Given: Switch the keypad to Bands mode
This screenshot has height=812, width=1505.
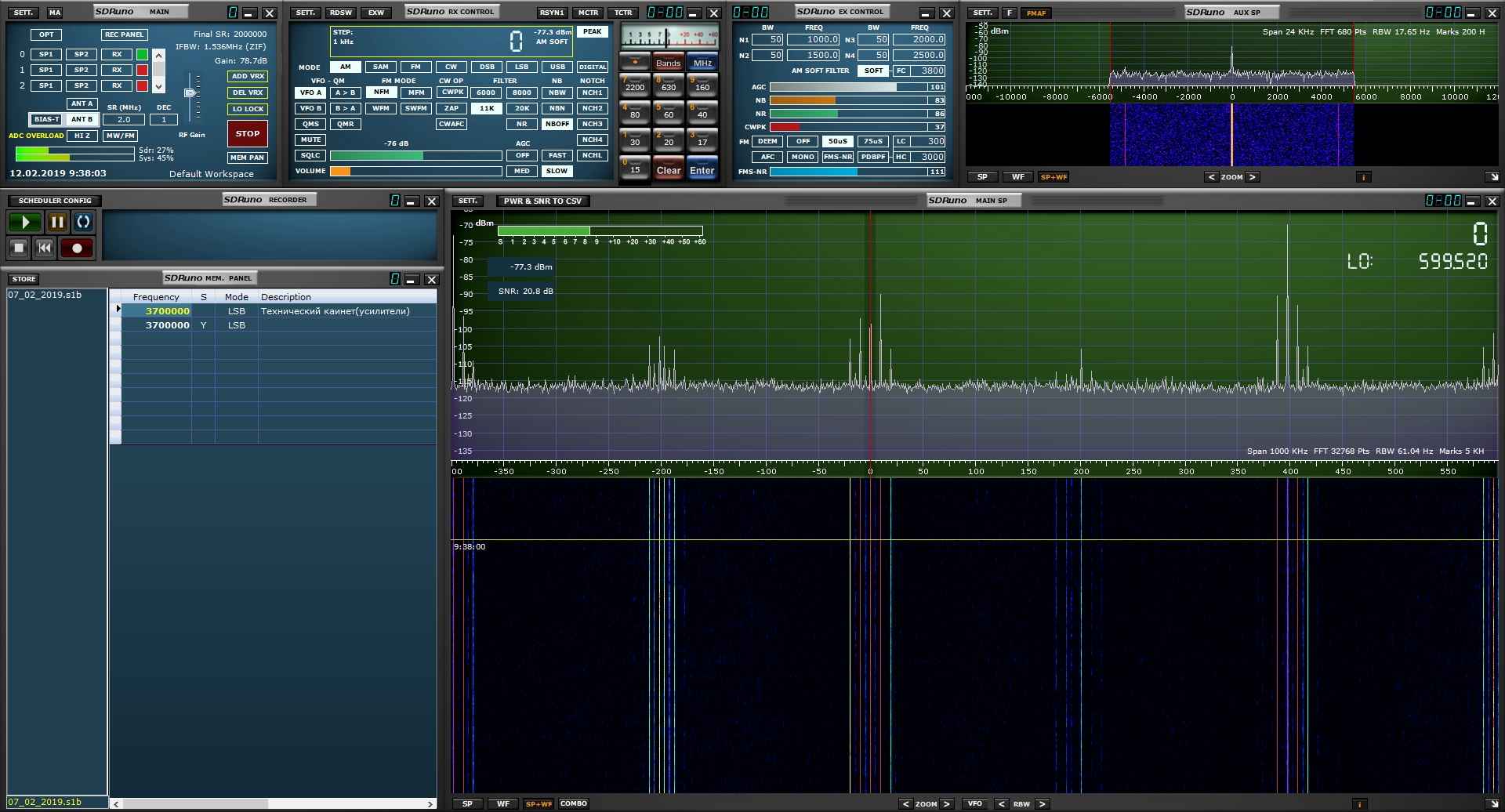Looking at the screenshot, I should coord(669,62).
